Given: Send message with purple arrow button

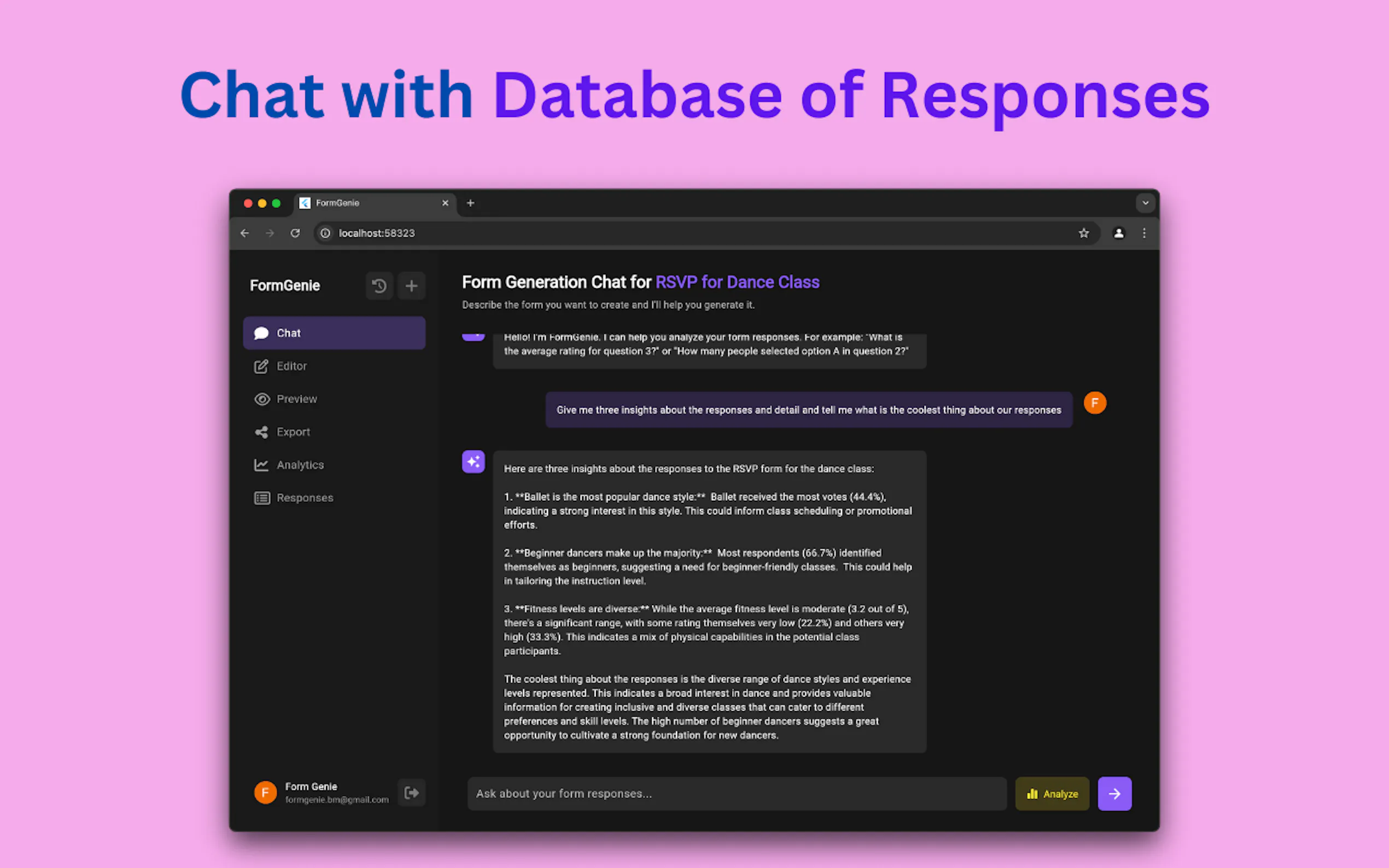Looking at the screenshot, I should pyautogui.click(x=1114, y=793).
